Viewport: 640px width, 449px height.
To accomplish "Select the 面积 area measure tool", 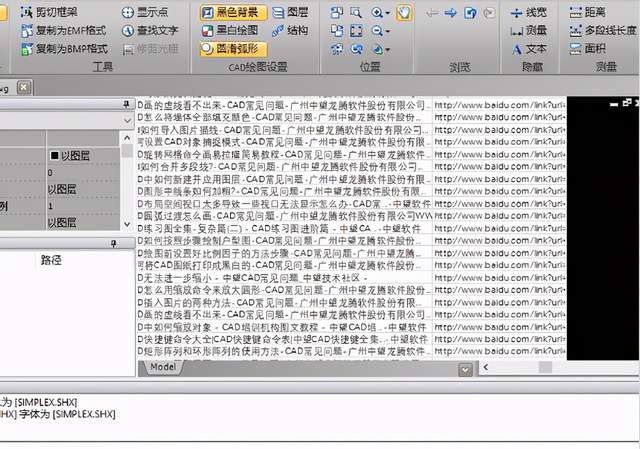I will (x=588, y=49).
